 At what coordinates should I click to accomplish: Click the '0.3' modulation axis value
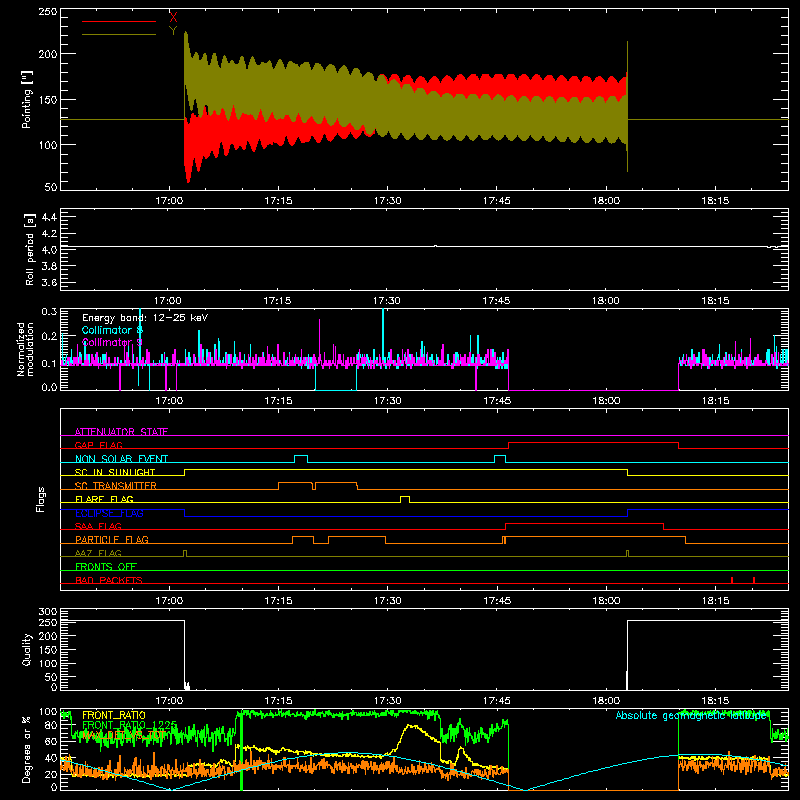point(49,312)
